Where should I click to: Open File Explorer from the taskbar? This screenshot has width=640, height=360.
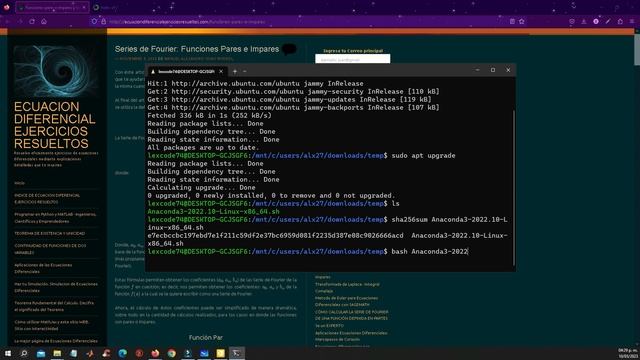[x=57, y=353]
